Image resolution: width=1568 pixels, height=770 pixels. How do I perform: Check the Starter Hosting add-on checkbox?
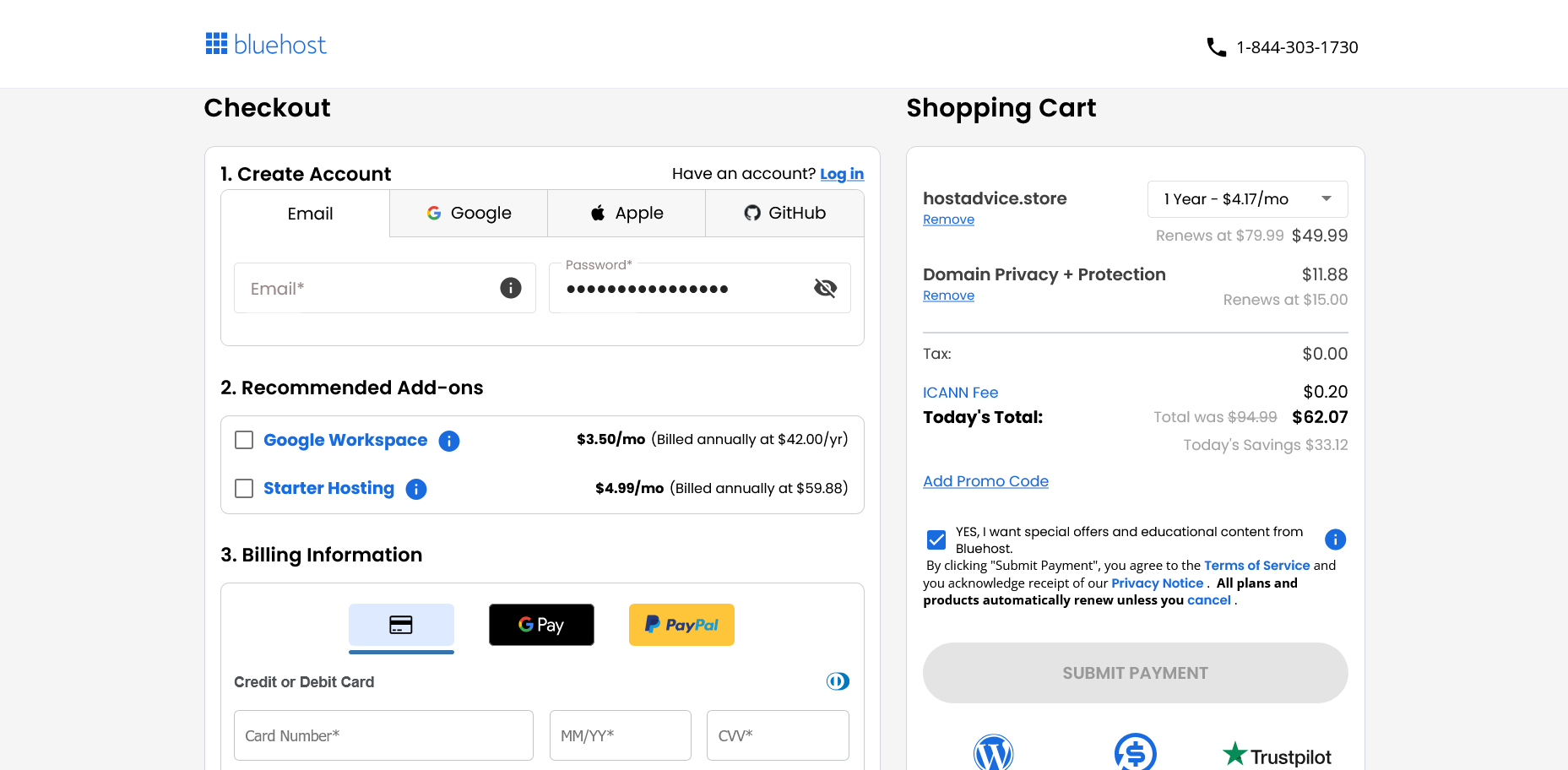pos(244,488)
